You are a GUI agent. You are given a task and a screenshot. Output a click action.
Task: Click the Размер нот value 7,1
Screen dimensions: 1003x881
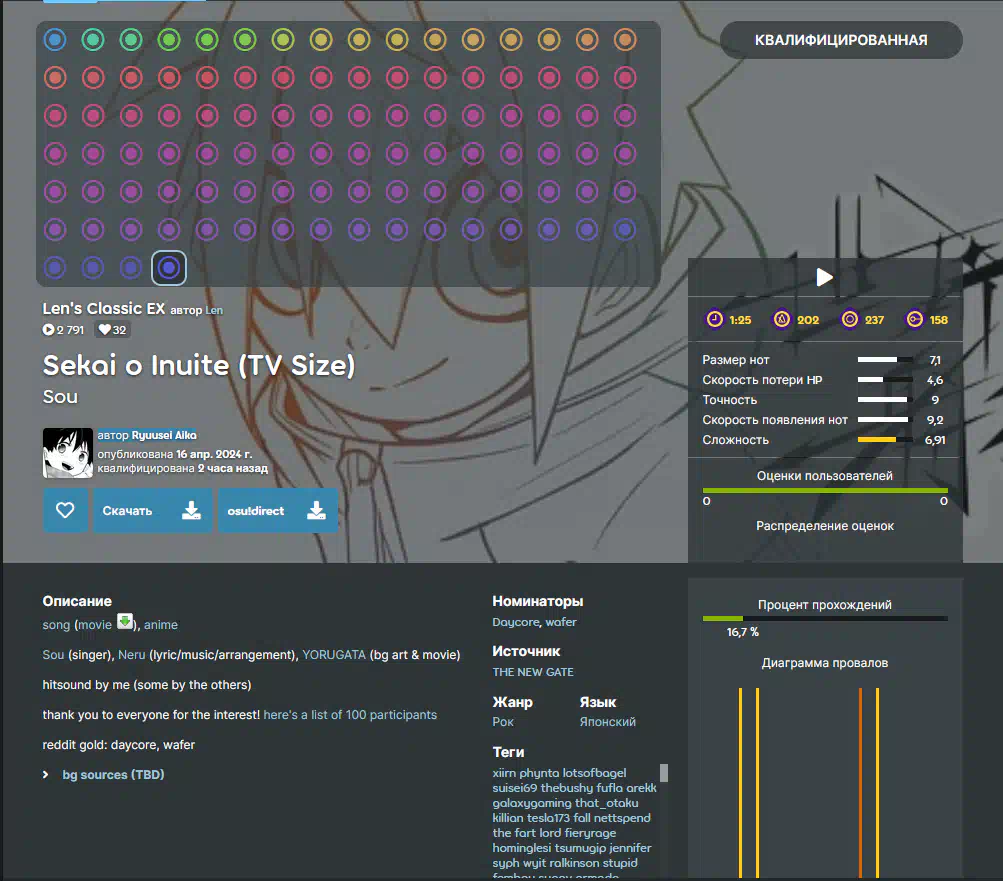[x=935, y=360]
